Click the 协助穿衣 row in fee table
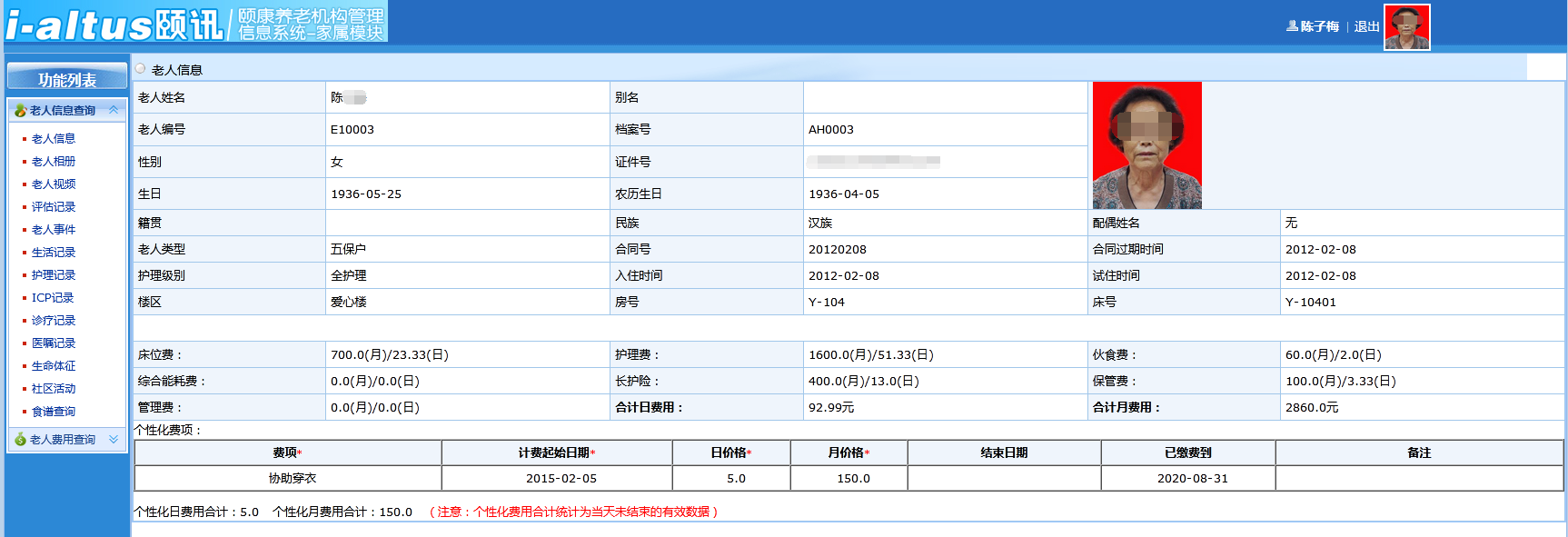Image resolution: width=1568 pixels, height=537 pixels. (x=293, y=478)
